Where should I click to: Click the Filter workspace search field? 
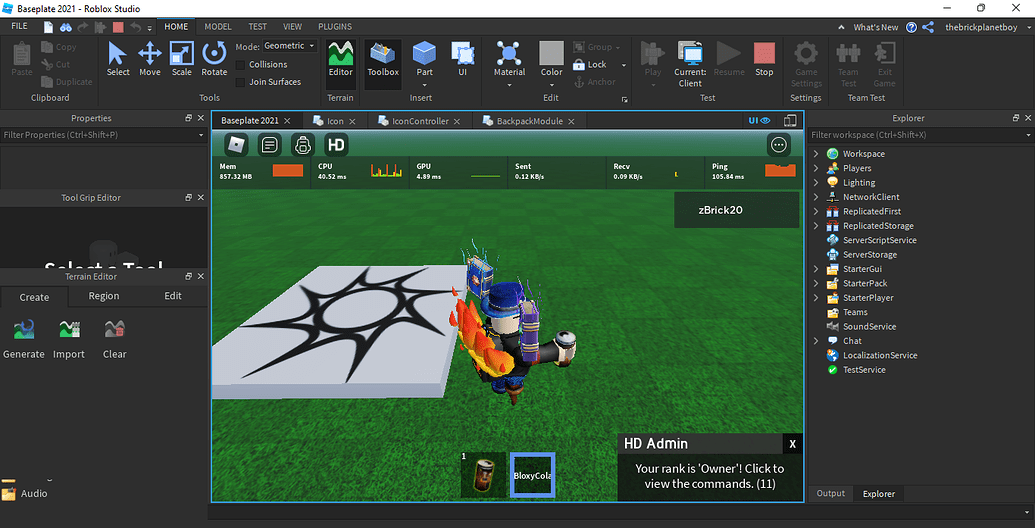coord(920,135)
